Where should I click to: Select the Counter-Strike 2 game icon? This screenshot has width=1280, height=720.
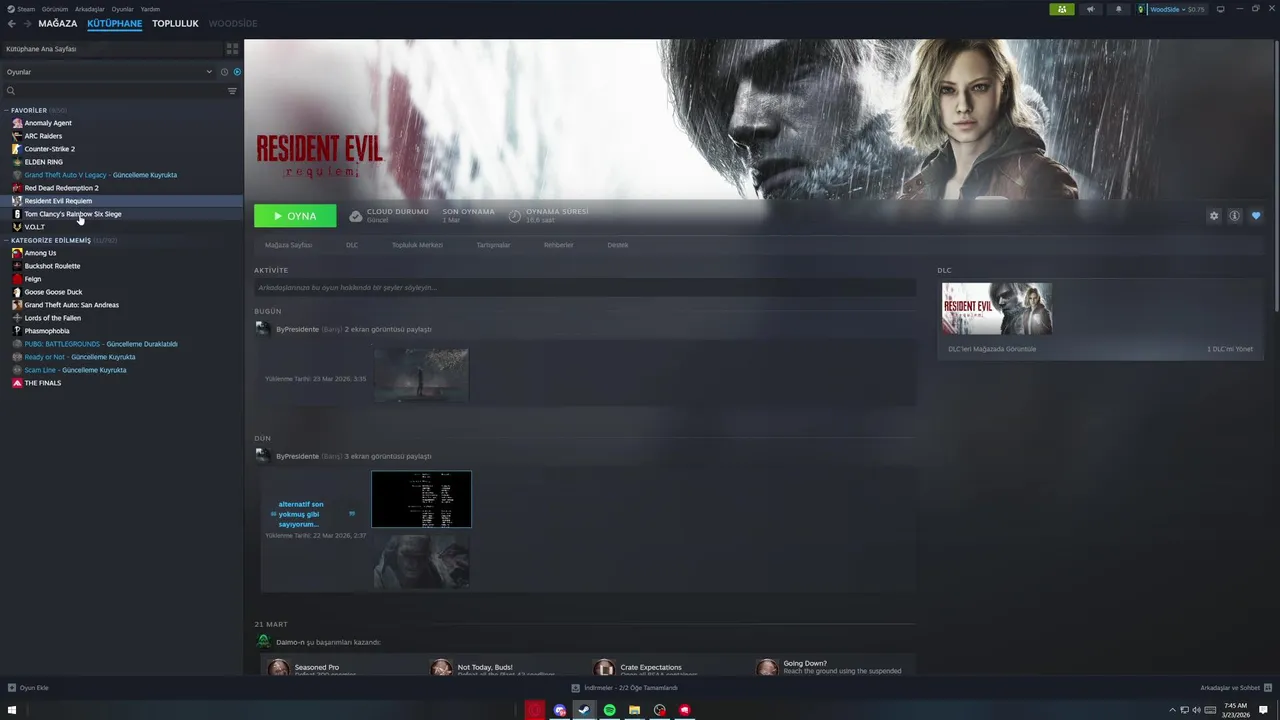tap(17, 149)
